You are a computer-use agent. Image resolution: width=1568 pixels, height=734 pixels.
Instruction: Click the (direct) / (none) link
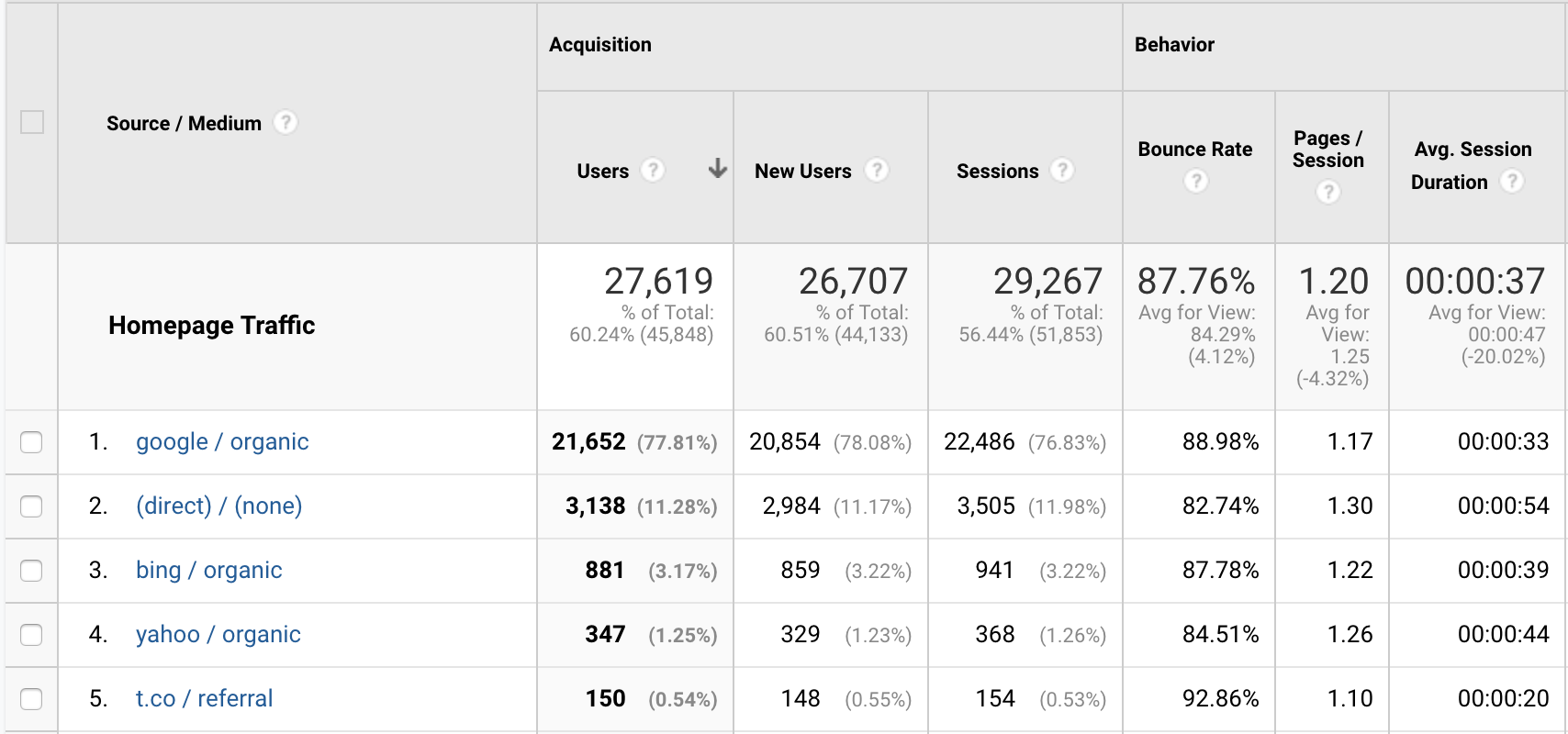coord(218,506)
